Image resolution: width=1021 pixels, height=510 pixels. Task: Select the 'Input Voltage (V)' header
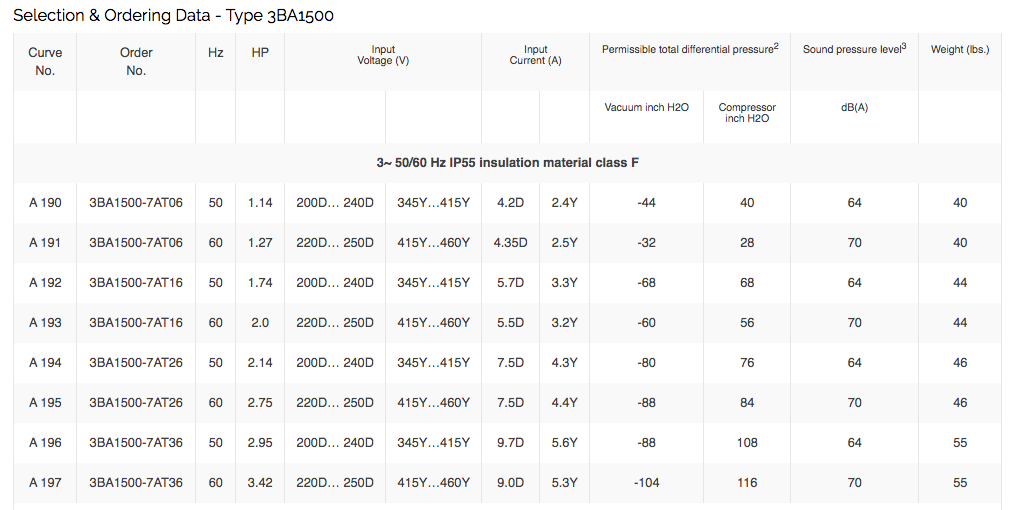coord(383,55)
